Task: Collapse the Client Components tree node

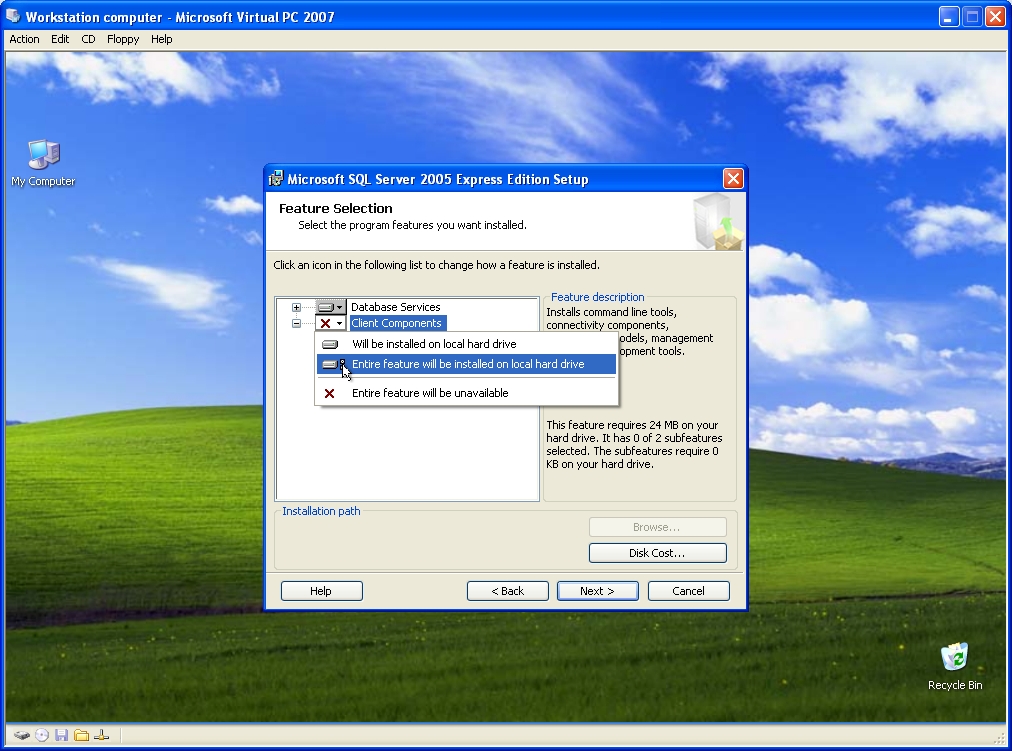Action: click(x=296, y=323)
